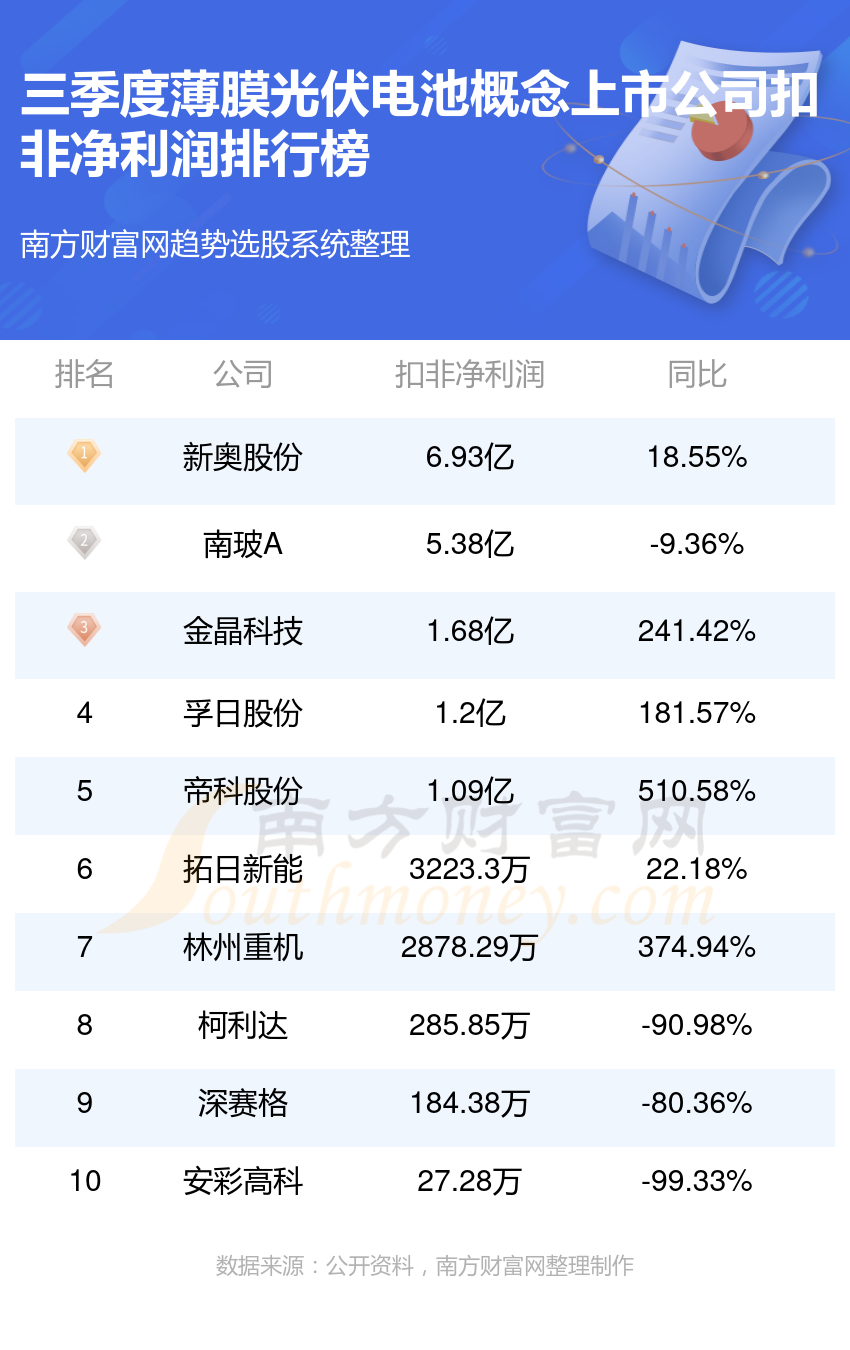Click the 南方财富网趋势选股系统整理 subtitle
The width and height of the screenshot is (850, 1350).
(215, 245)
